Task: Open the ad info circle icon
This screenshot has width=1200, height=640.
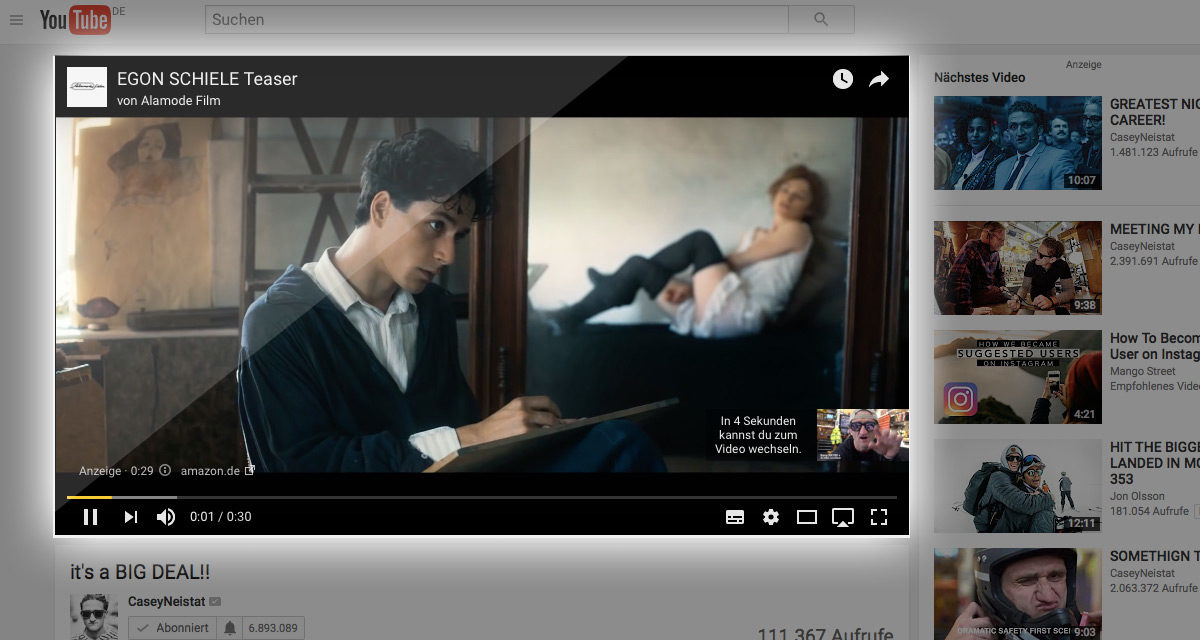Action: tap(165, 470)
